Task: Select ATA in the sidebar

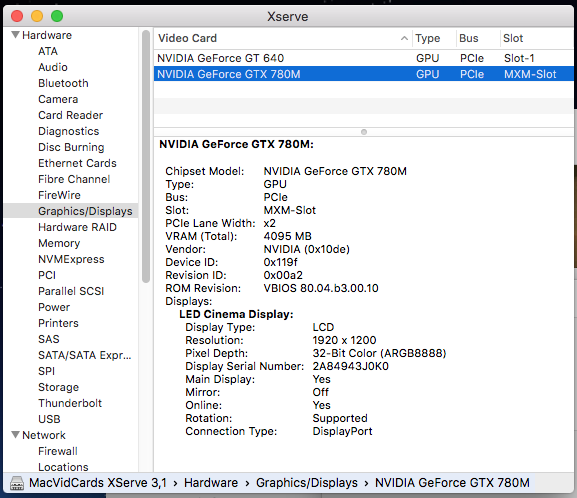Action: point(48,51)
